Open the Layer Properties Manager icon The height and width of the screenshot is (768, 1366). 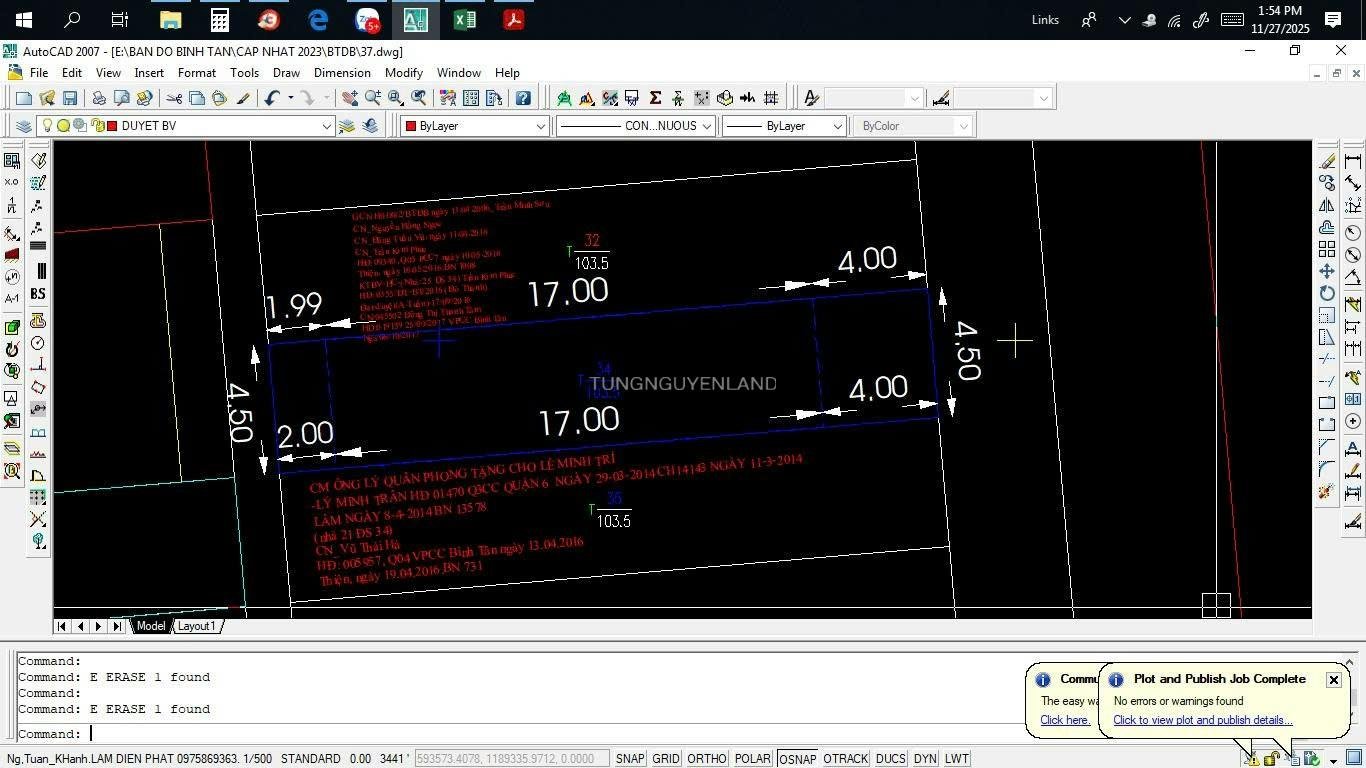point(23,126)
